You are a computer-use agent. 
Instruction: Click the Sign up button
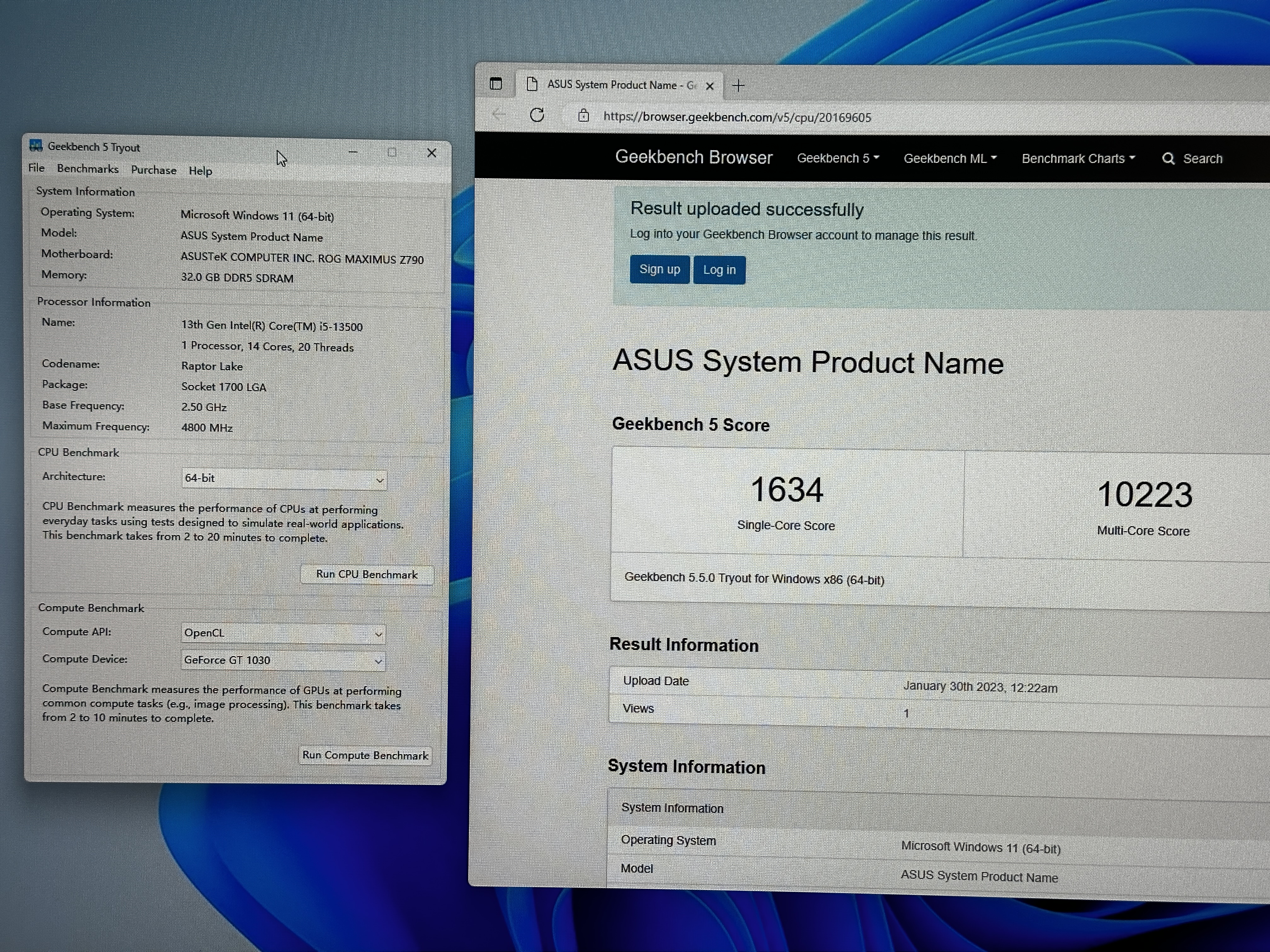point(660,269)
